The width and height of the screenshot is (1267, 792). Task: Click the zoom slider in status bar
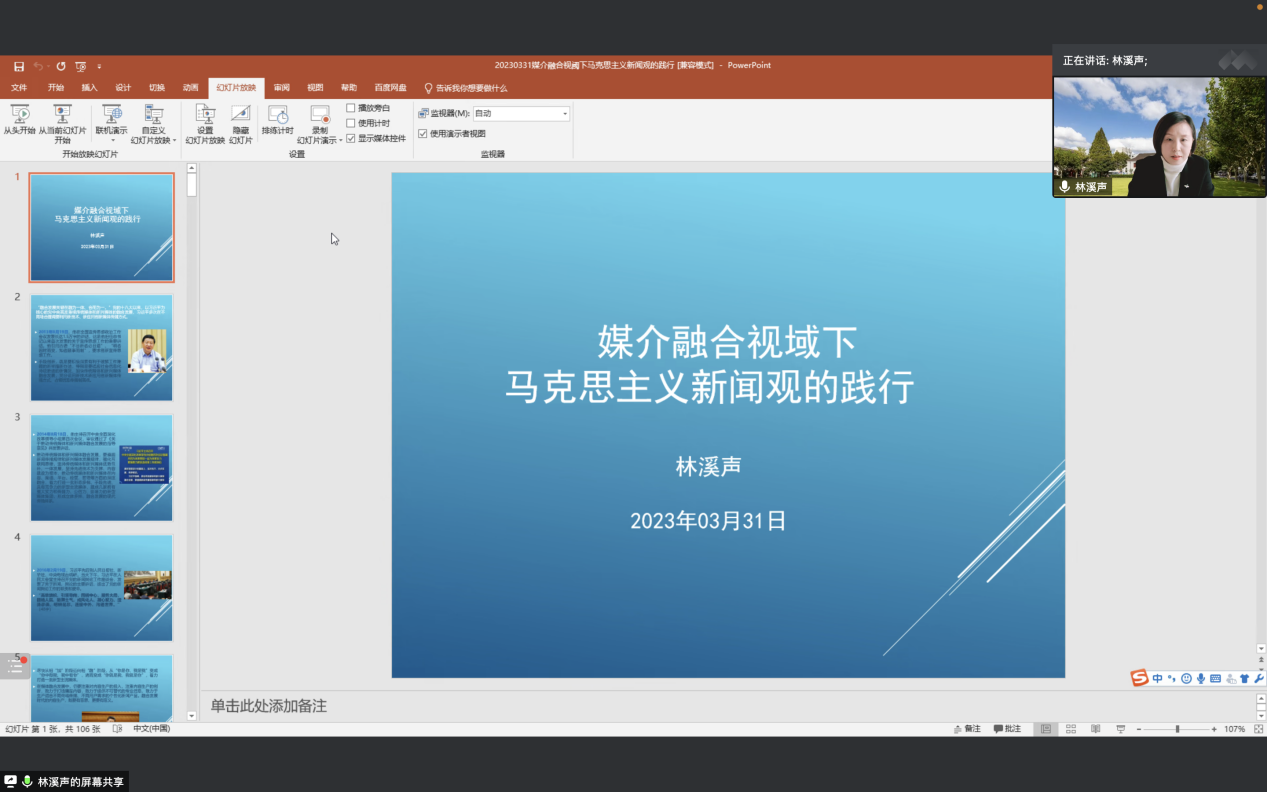click(1177, 729)
